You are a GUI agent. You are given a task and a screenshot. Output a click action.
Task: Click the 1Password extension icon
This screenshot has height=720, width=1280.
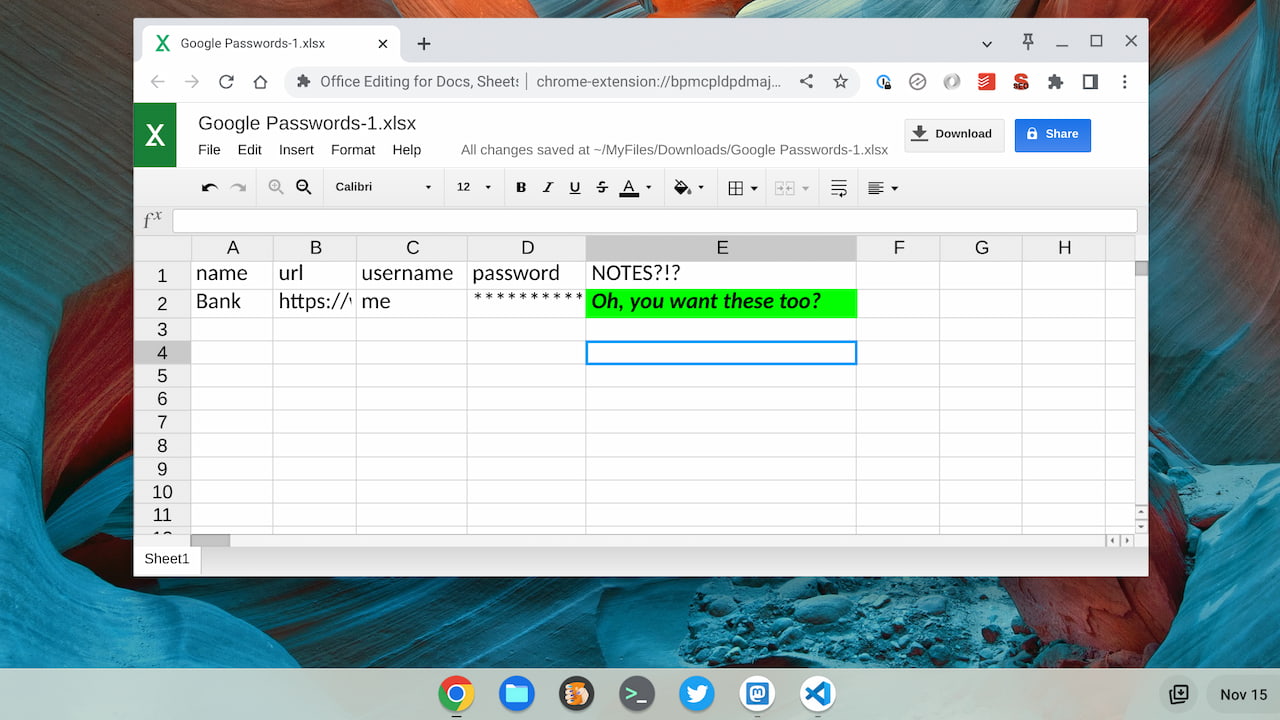pyautogui.click(x=883, y=82)
